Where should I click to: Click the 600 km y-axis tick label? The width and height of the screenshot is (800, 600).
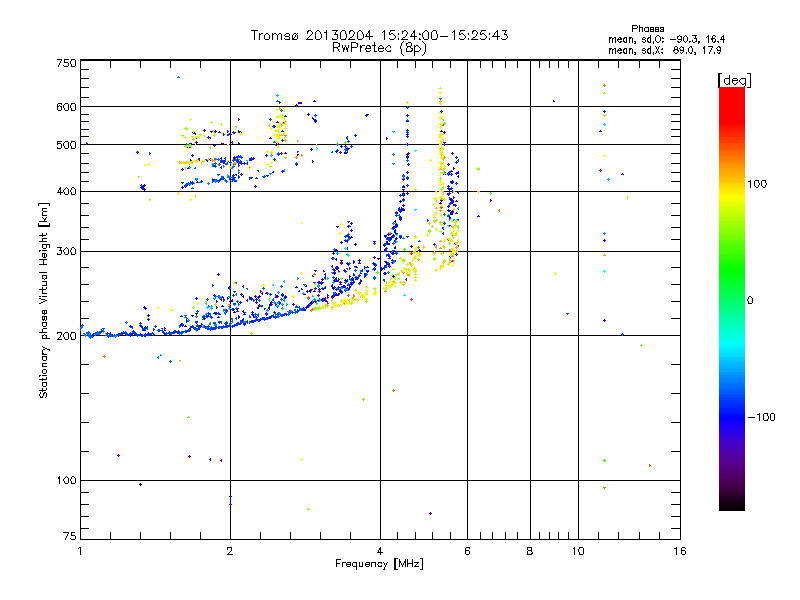coord(66,107)
